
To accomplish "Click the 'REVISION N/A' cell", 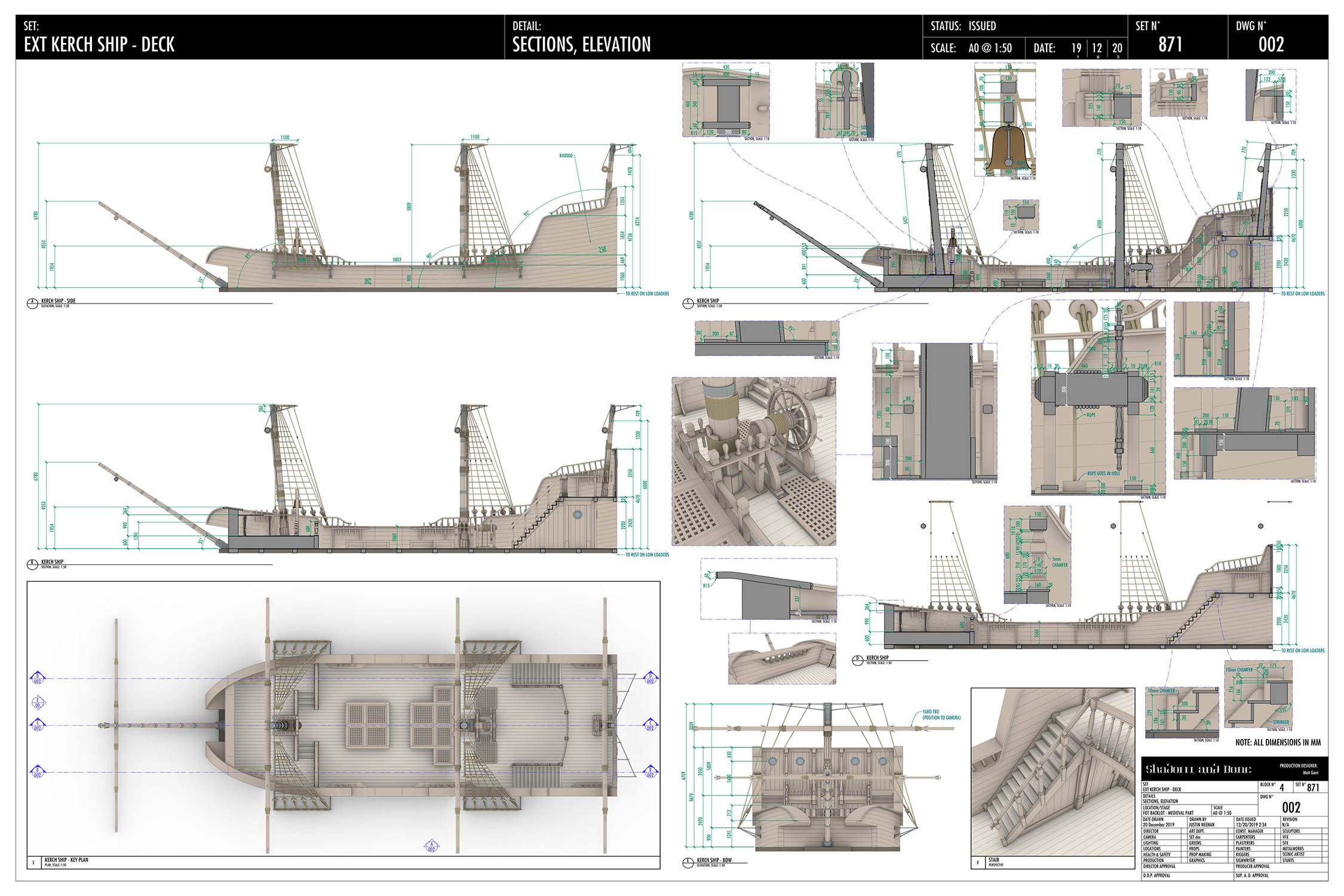I will pos(1304,822).
